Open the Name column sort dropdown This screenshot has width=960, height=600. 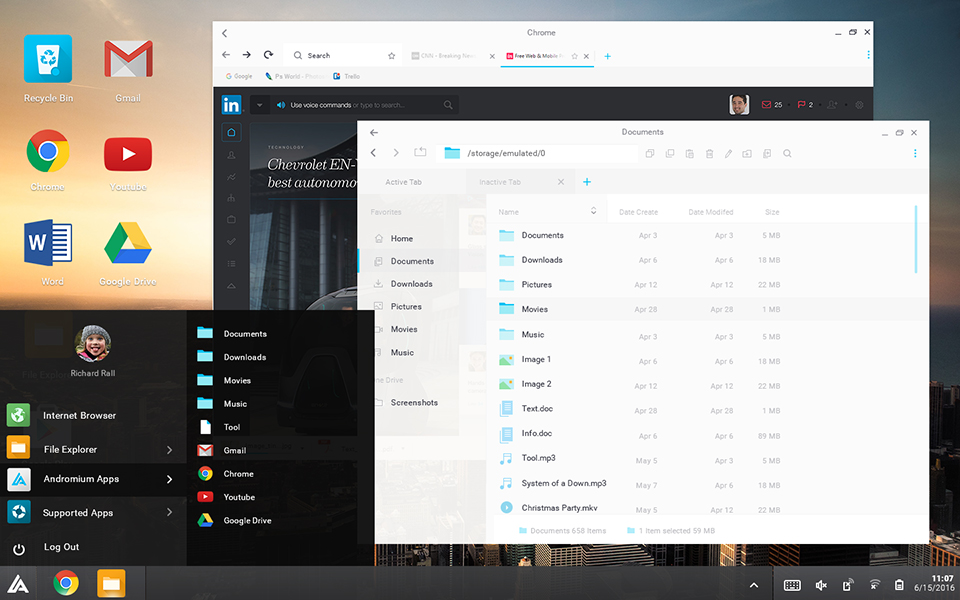[593, 211]
